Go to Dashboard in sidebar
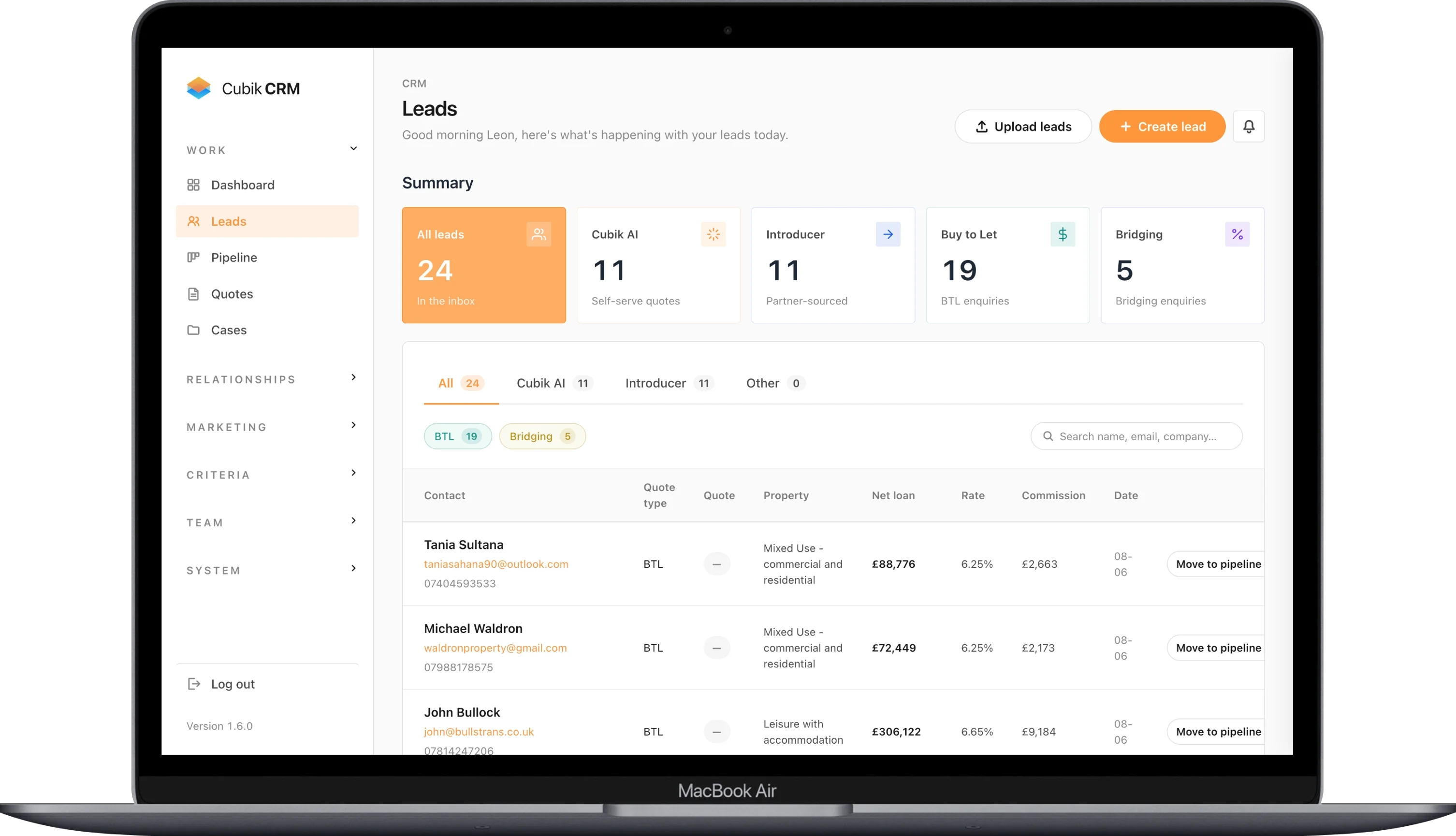This screenshot has width=1456, height=836. [267, 185]
